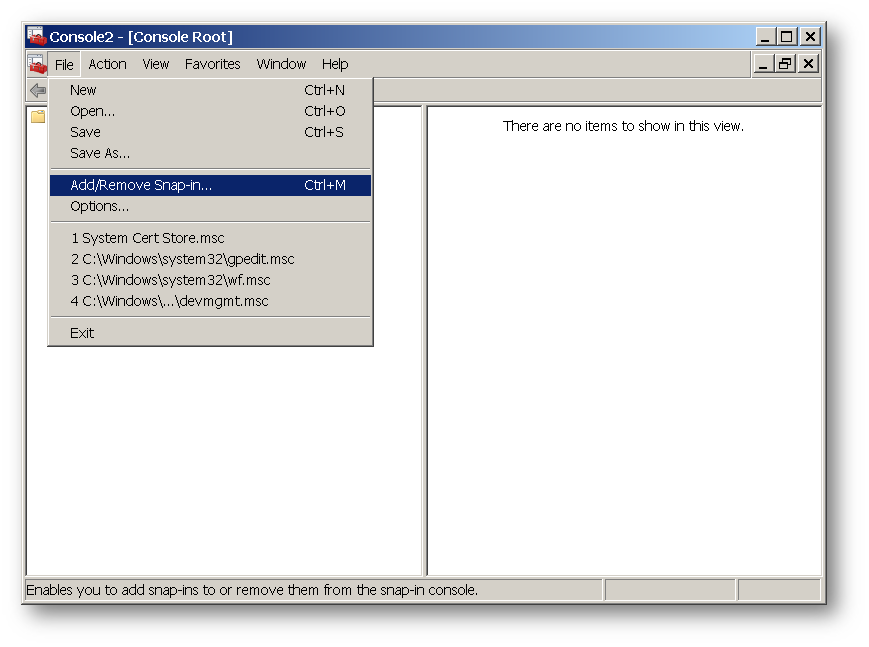Select the Console Root folder icon
869x647 pixels.
point(38,116)
